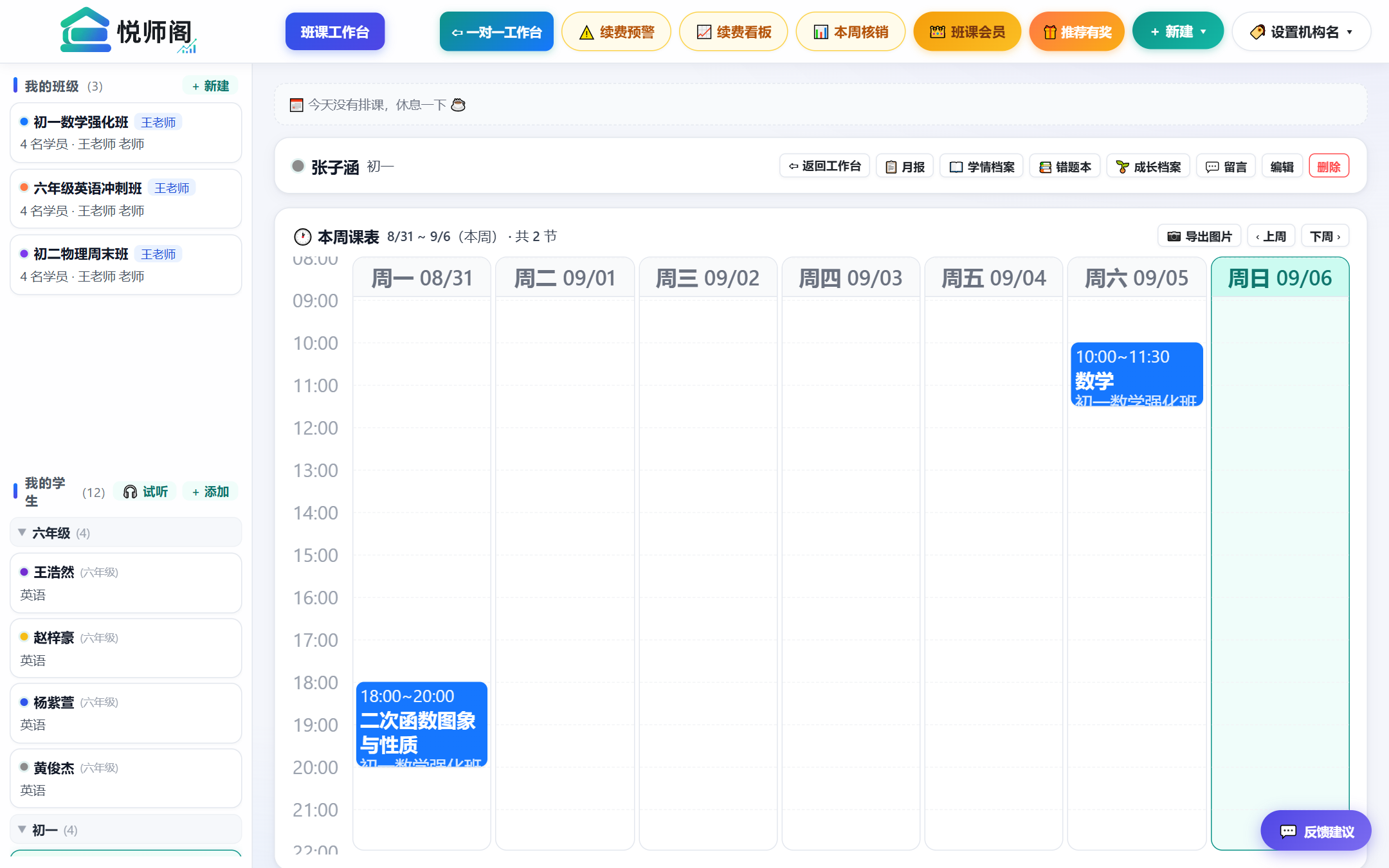This screenshot has height=868, width=1389.
Task: Select the 初一数学强化班 class card
Action: coord(126,132)
